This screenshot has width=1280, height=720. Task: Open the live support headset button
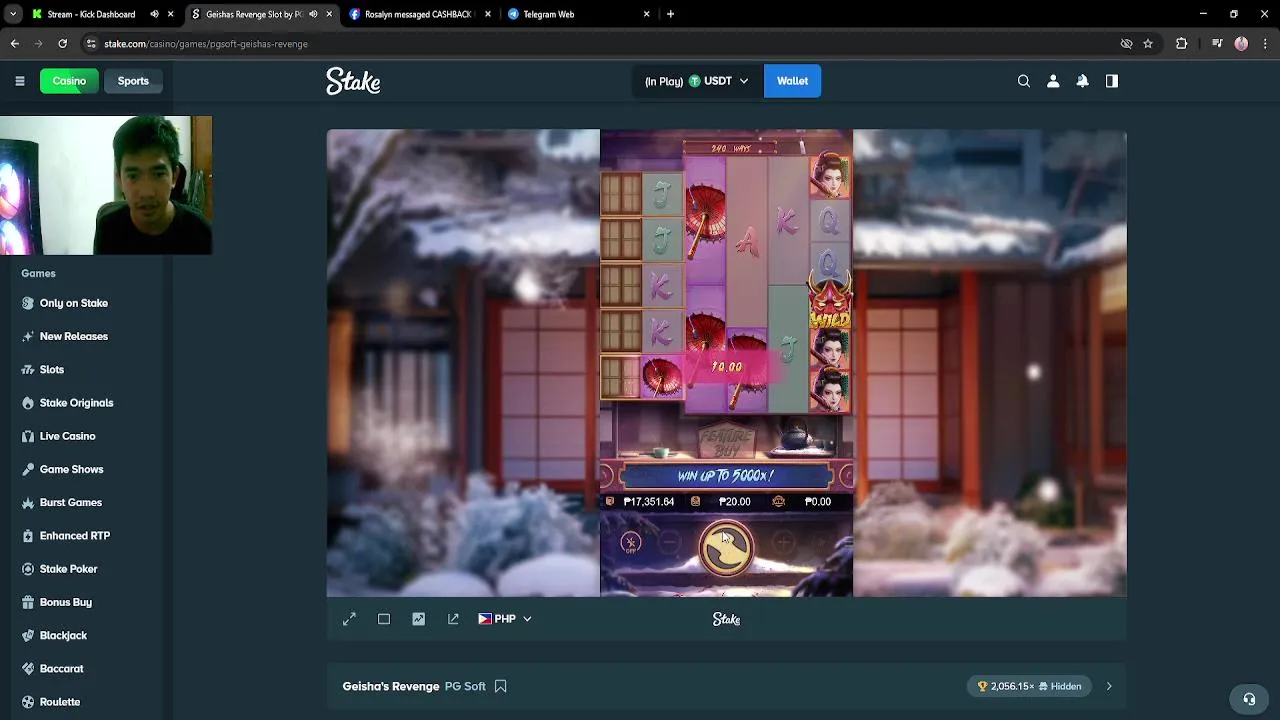tap(1249, 699)
